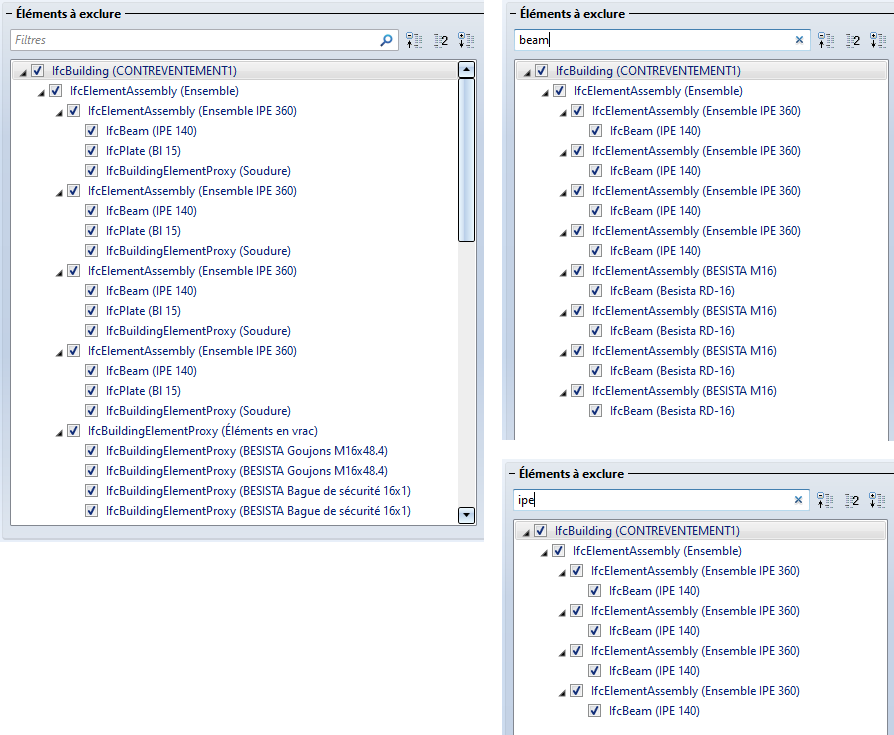
Task: Collapse first Ensemble IPE 360 node in unfiltered panel
Action: click(x=59, y=112)
